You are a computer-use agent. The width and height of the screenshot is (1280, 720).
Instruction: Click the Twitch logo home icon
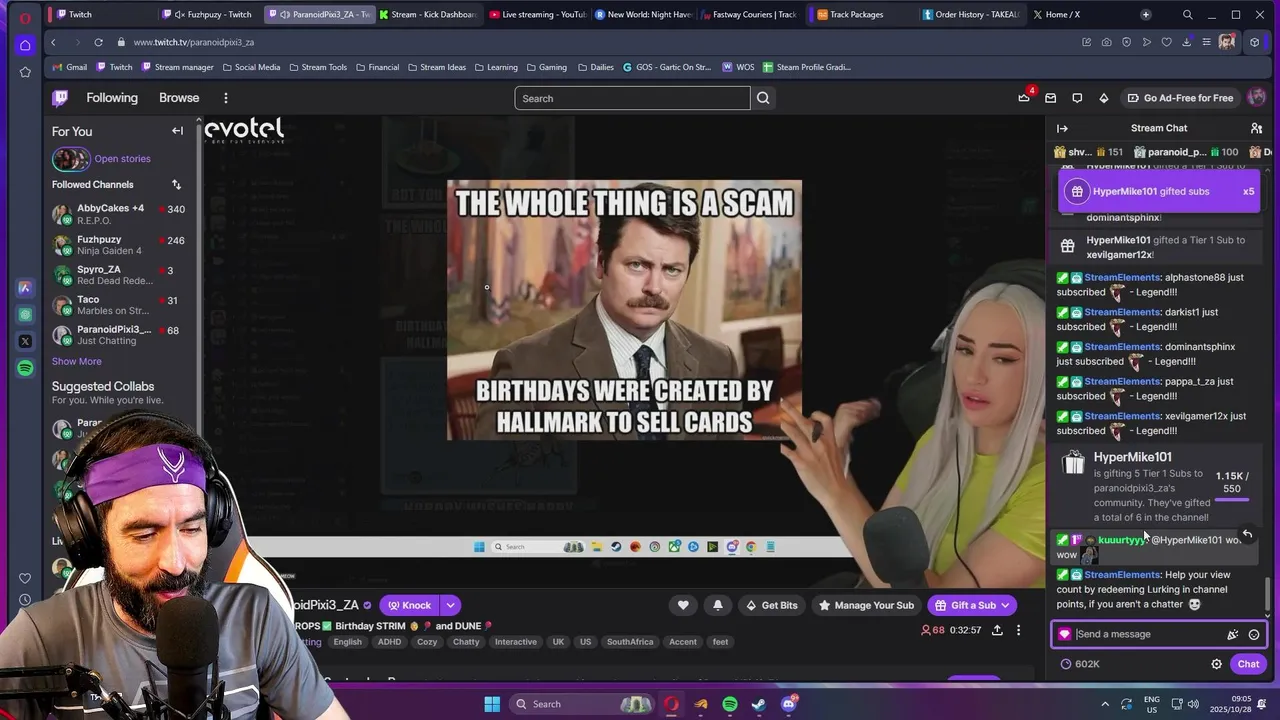click(60, 98)
